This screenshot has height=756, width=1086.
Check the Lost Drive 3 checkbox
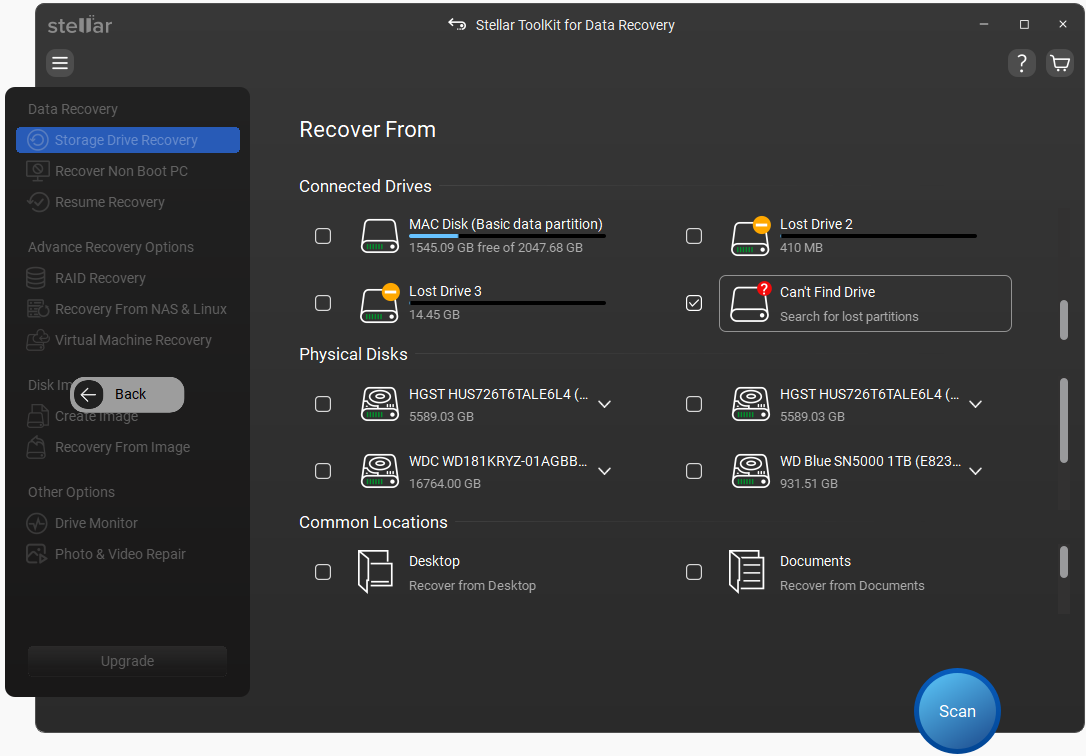323,303
